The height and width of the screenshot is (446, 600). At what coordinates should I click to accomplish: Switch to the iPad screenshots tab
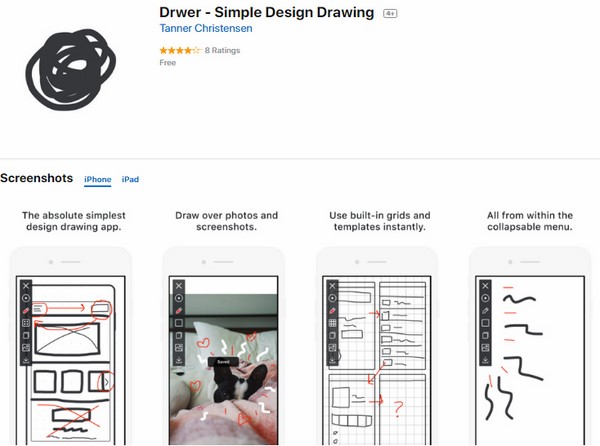coord(130,179)
